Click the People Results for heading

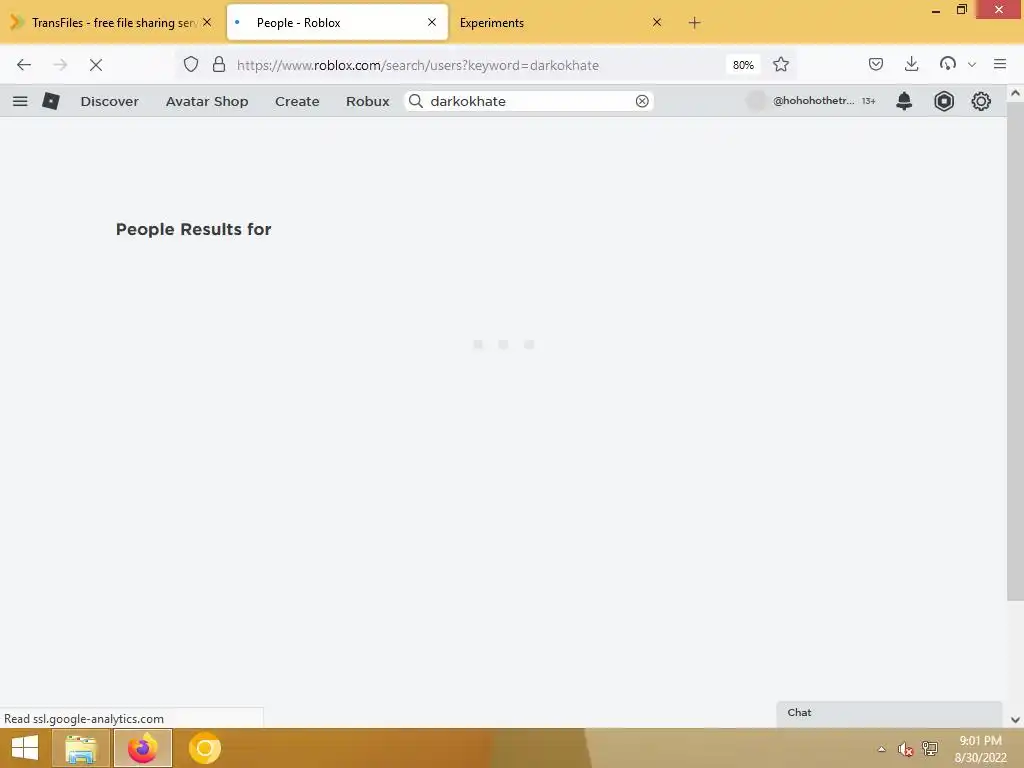coord(193,229)
